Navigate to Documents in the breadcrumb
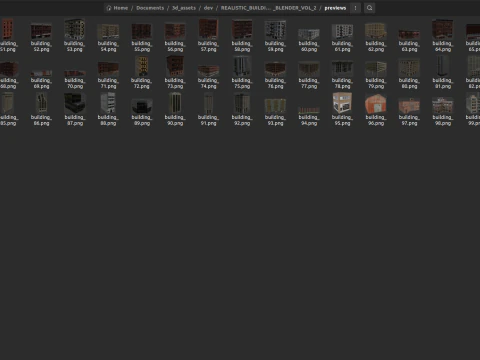 (150, 8)
